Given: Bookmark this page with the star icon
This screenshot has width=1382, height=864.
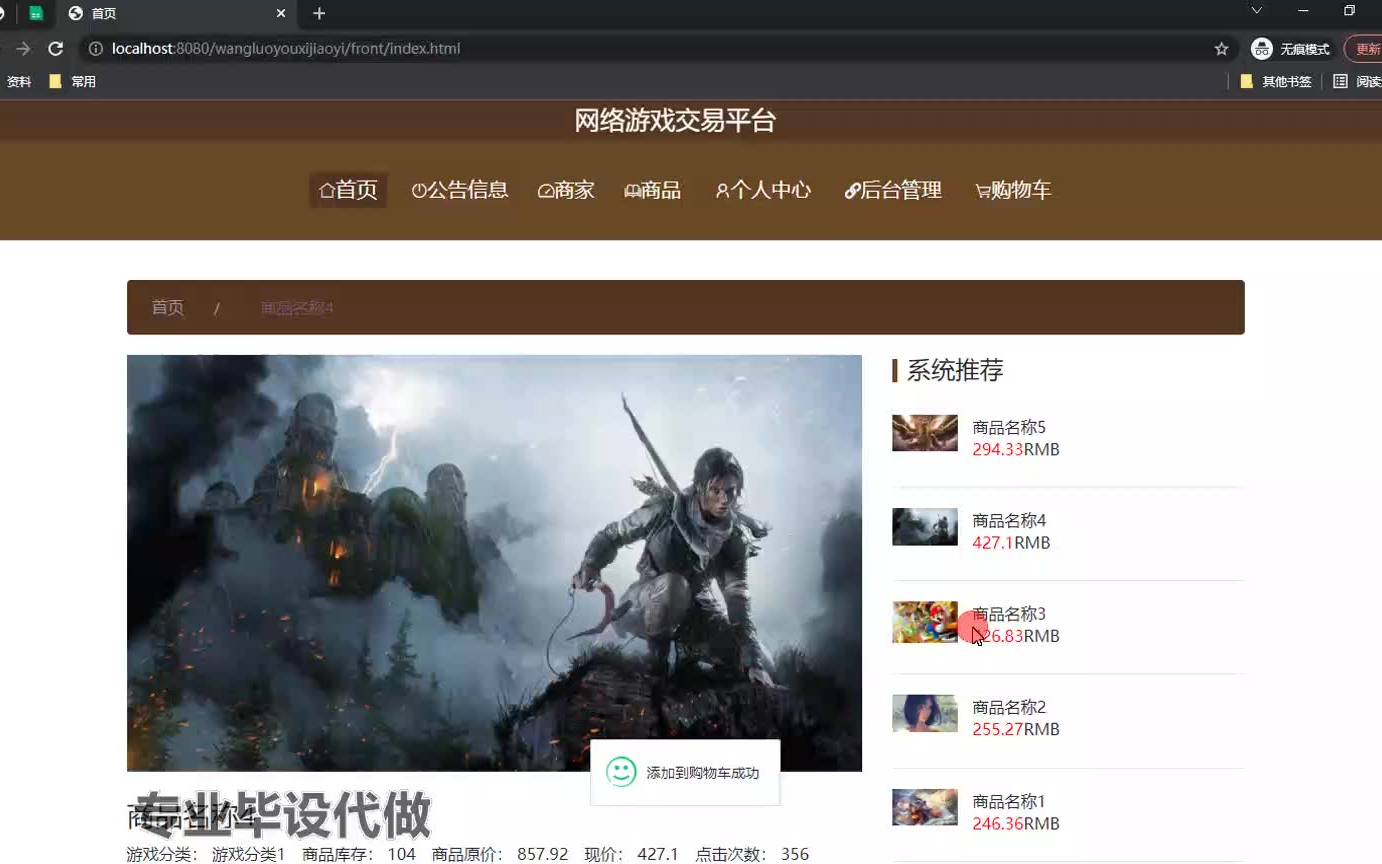Looking at the screenshot, I should click(1221, 48).
